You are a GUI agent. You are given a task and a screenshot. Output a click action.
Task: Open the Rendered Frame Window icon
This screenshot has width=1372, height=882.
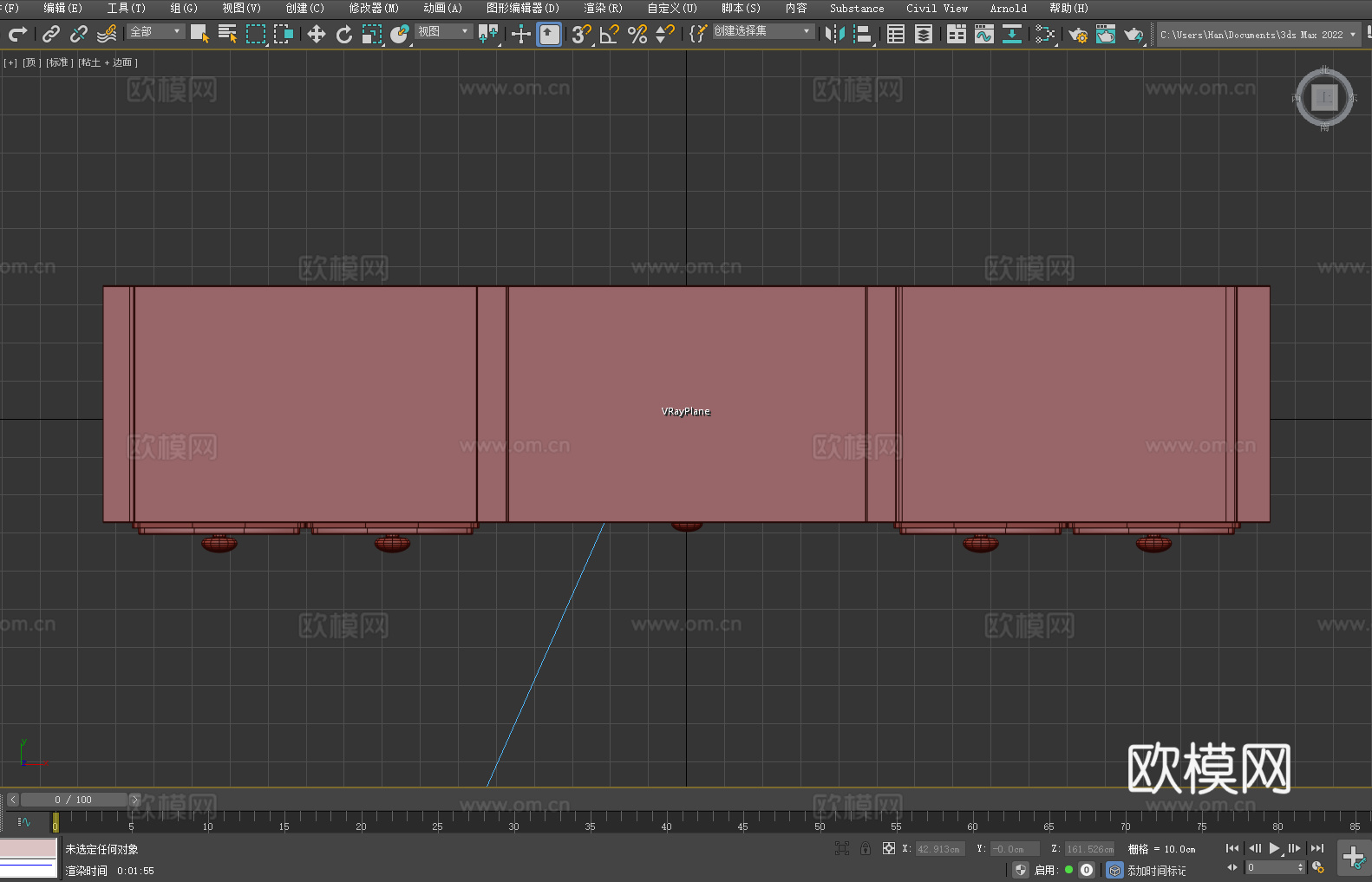1106,34
